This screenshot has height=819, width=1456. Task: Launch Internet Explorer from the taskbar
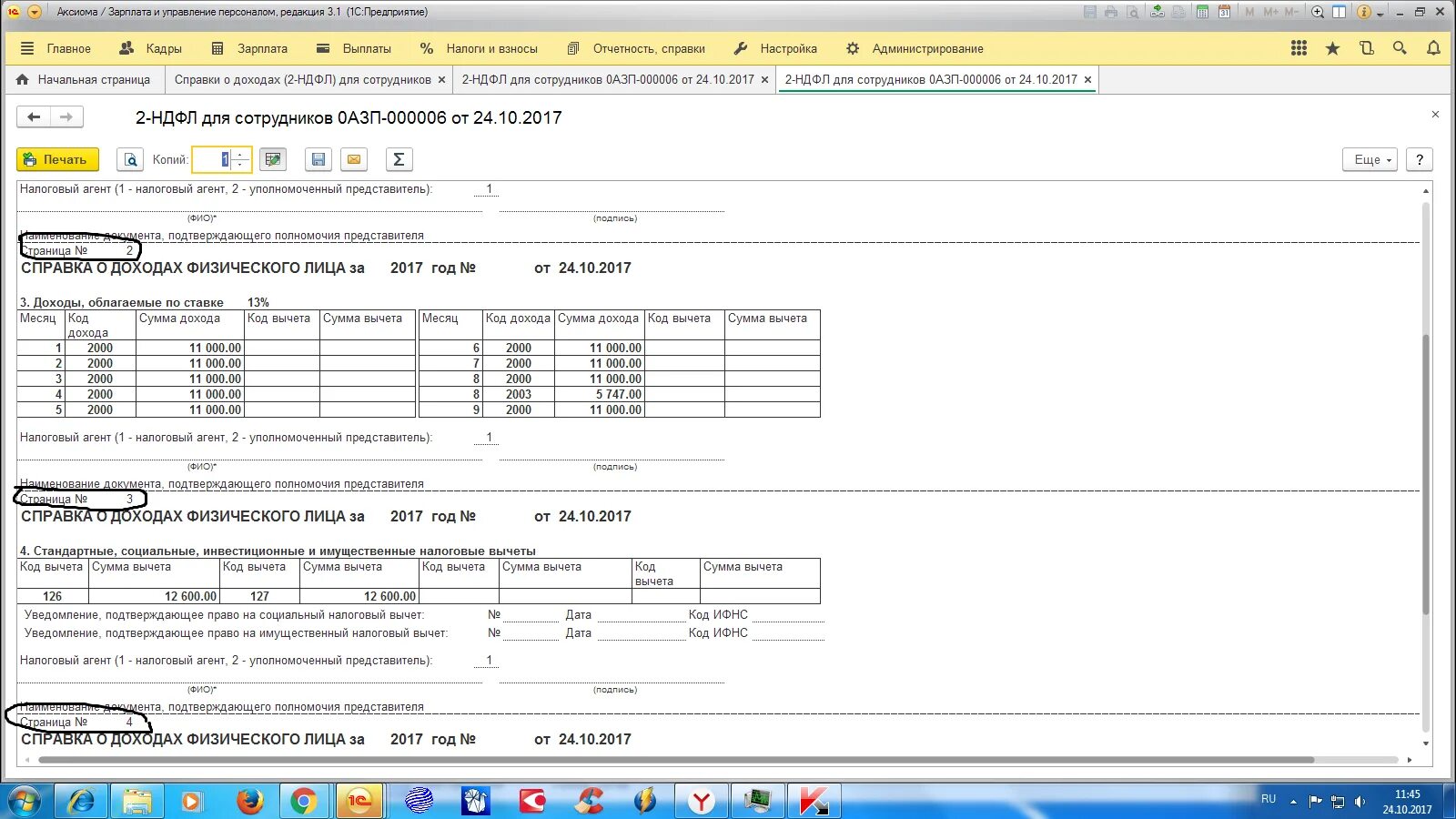click(82, 801)
